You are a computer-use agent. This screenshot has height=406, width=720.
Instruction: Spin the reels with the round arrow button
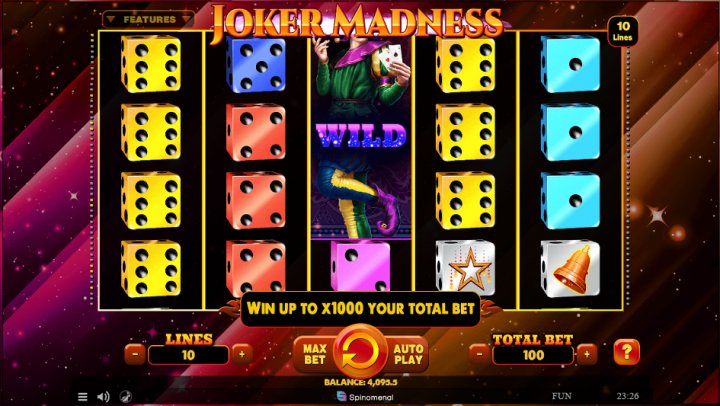coord(360,353)
